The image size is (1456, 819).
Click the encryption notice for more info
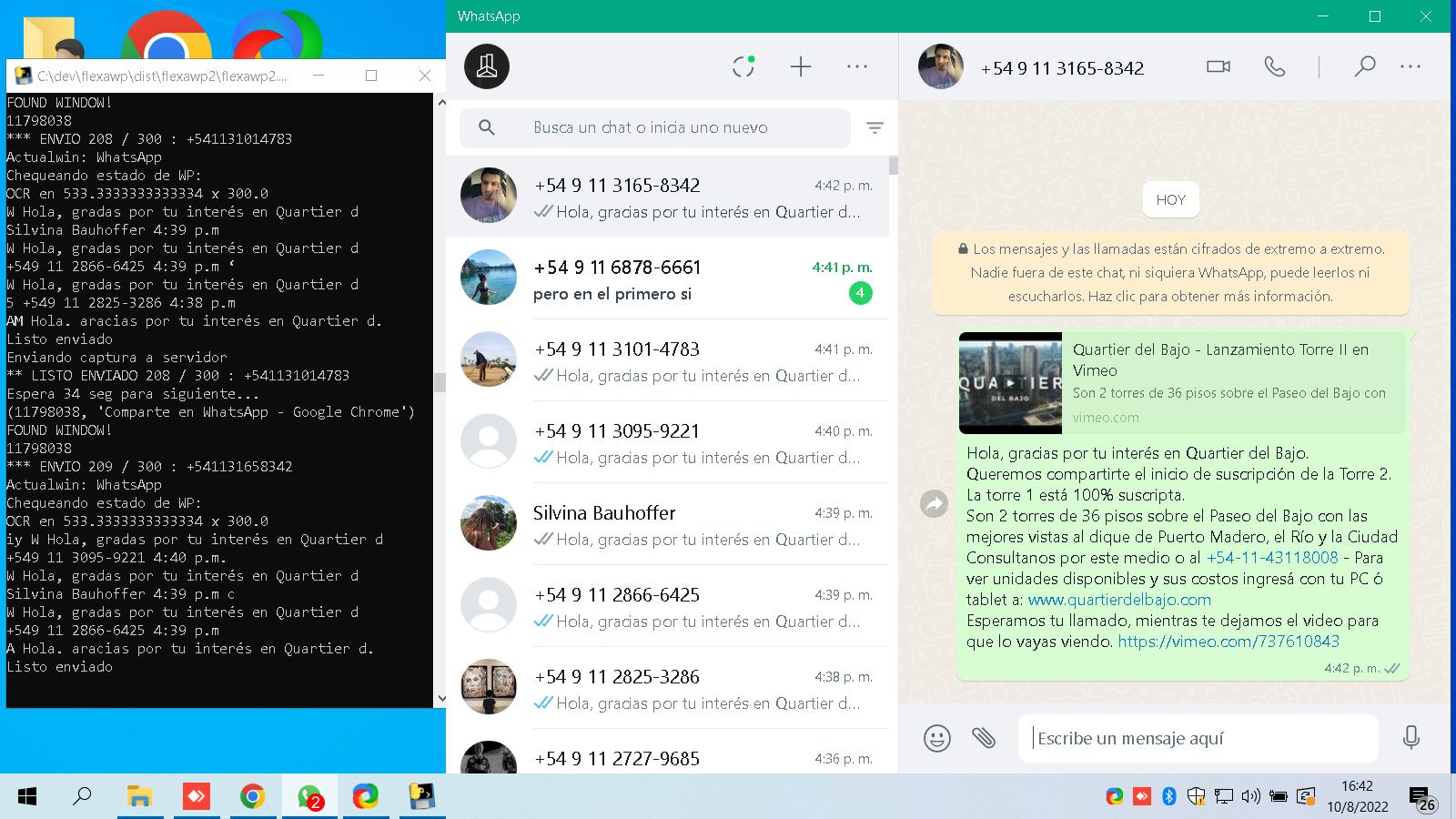1170,272
